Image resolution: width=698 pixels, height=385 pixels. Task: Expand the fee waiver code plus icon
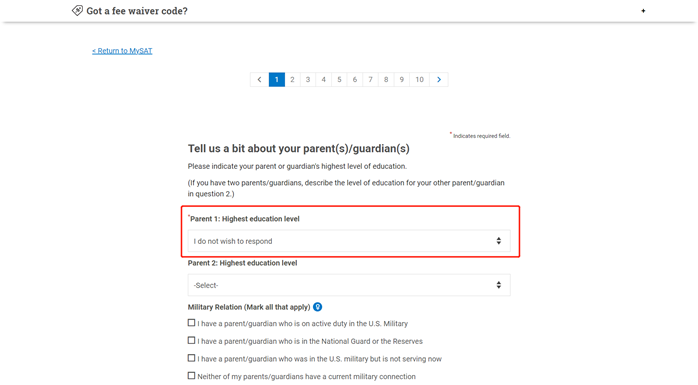tap(643, 11)
